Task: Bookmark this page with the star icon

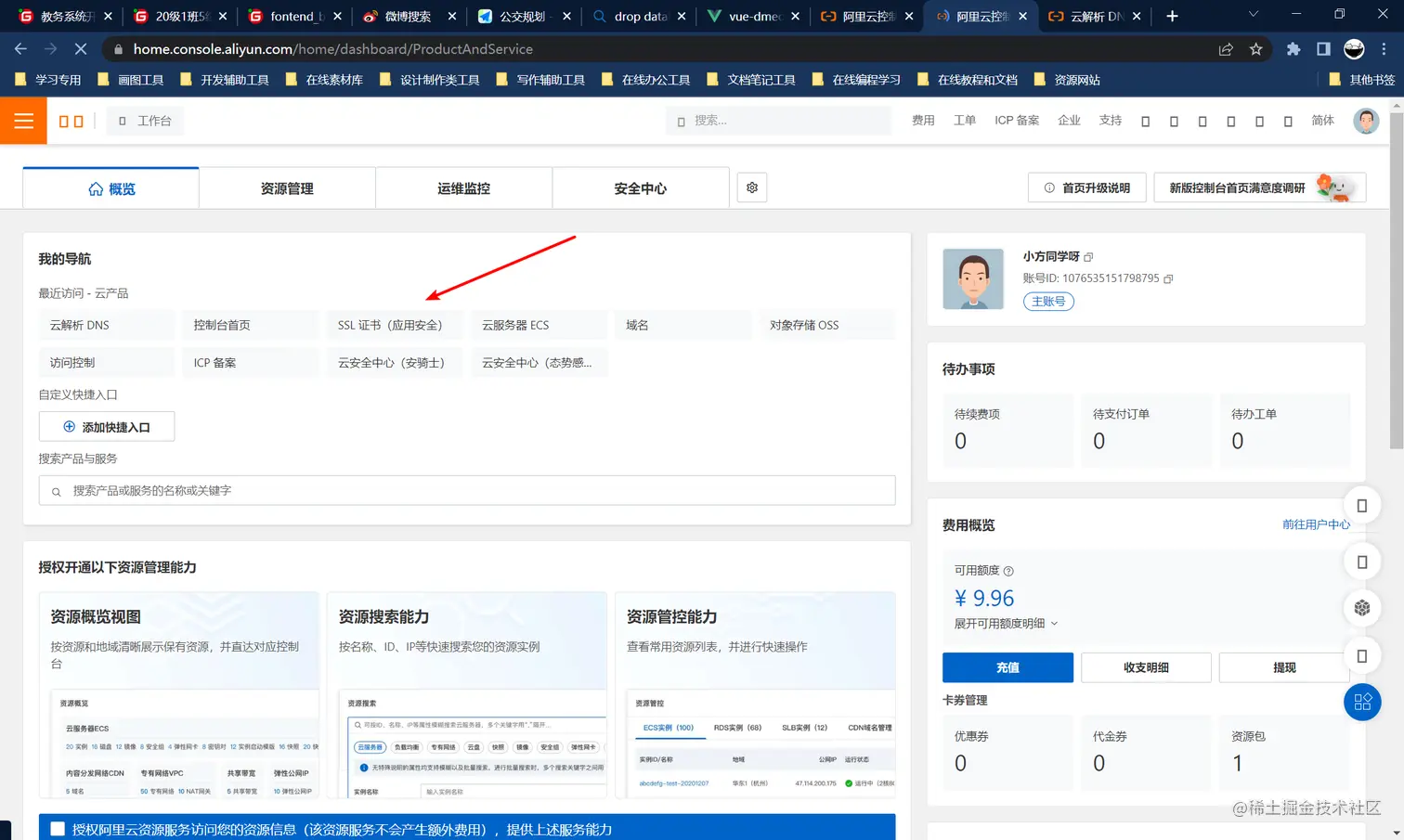Action: click(1255, 49)
